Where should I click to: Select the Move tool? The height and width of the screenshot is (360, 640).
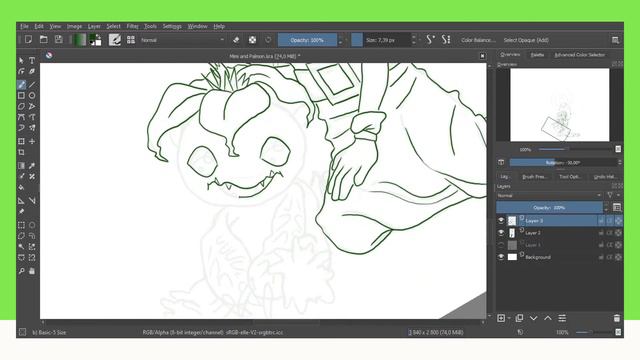coord(32,141)
